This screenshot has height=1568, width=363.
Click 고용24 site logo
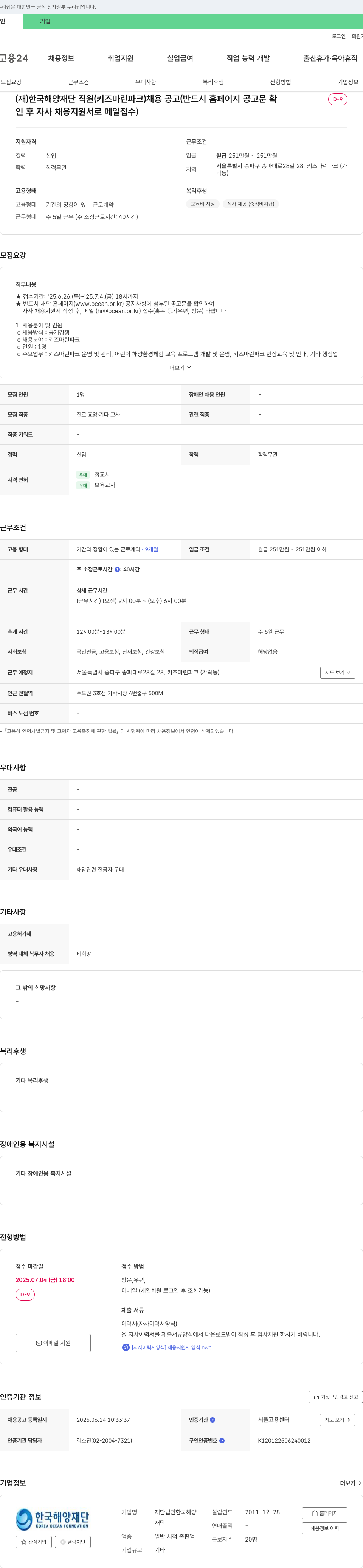(x=13, y=59)
